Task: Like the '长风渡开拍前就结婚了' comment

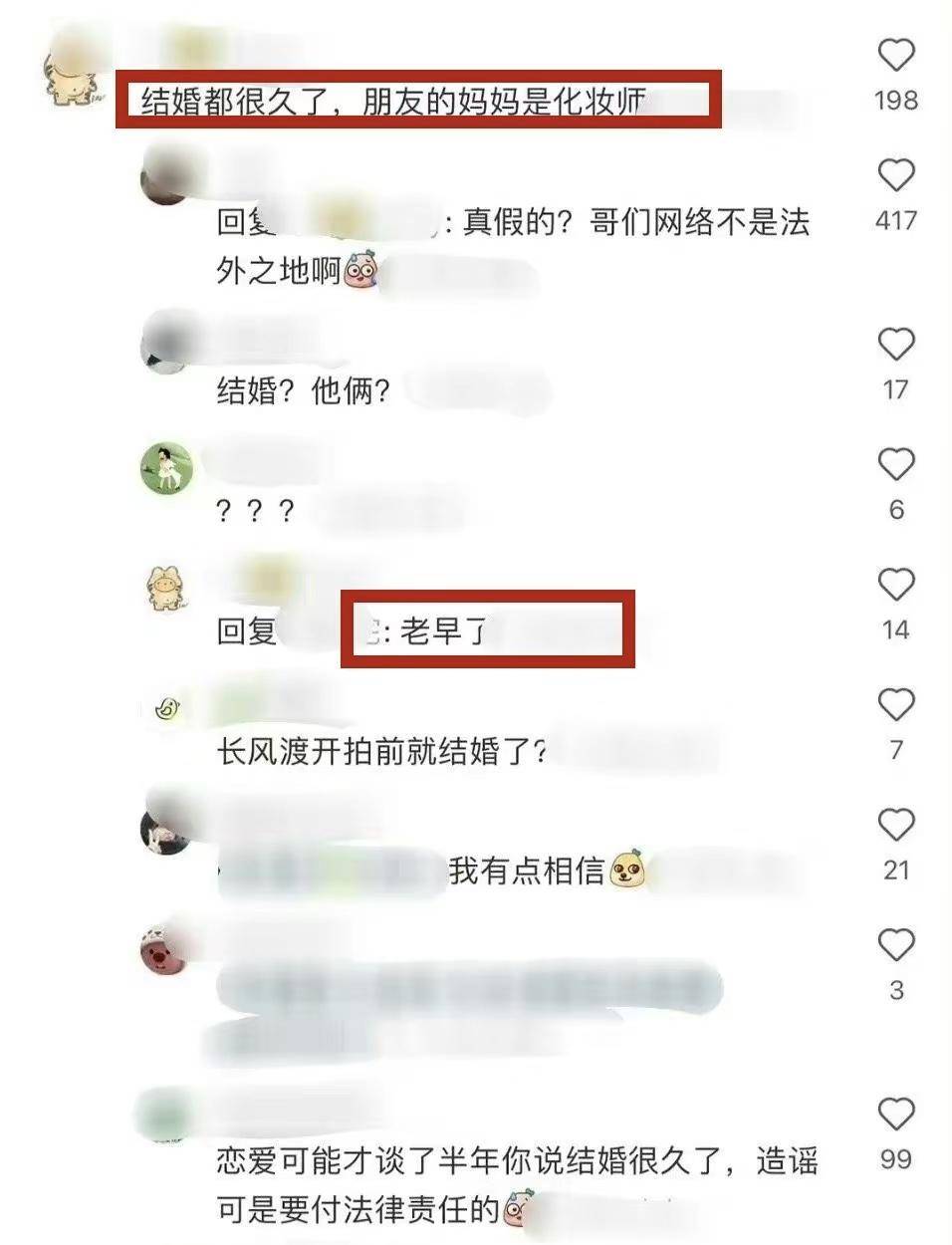Action: point(895,705)
